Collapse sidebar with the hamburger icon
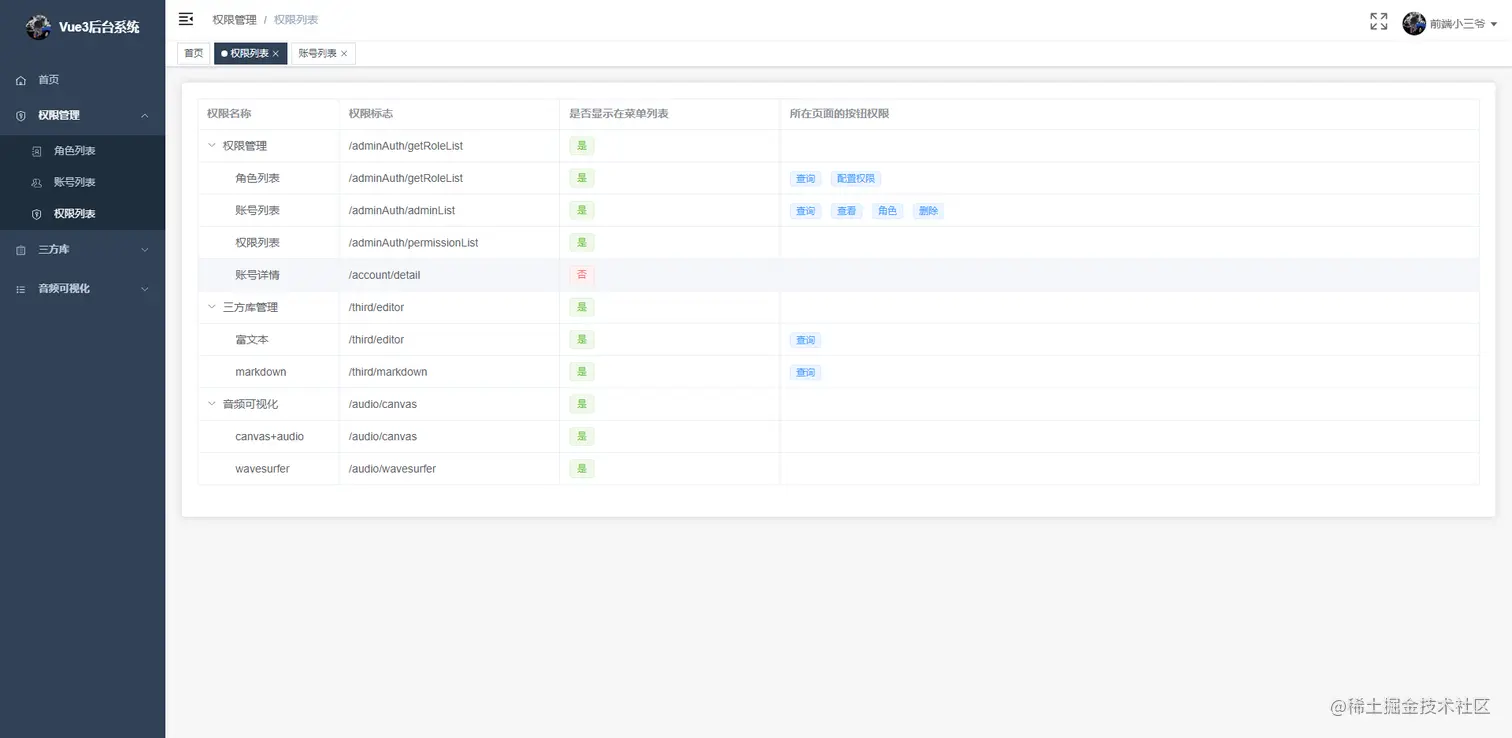Viewport: 1512px width, 738px height. [186, 19]
